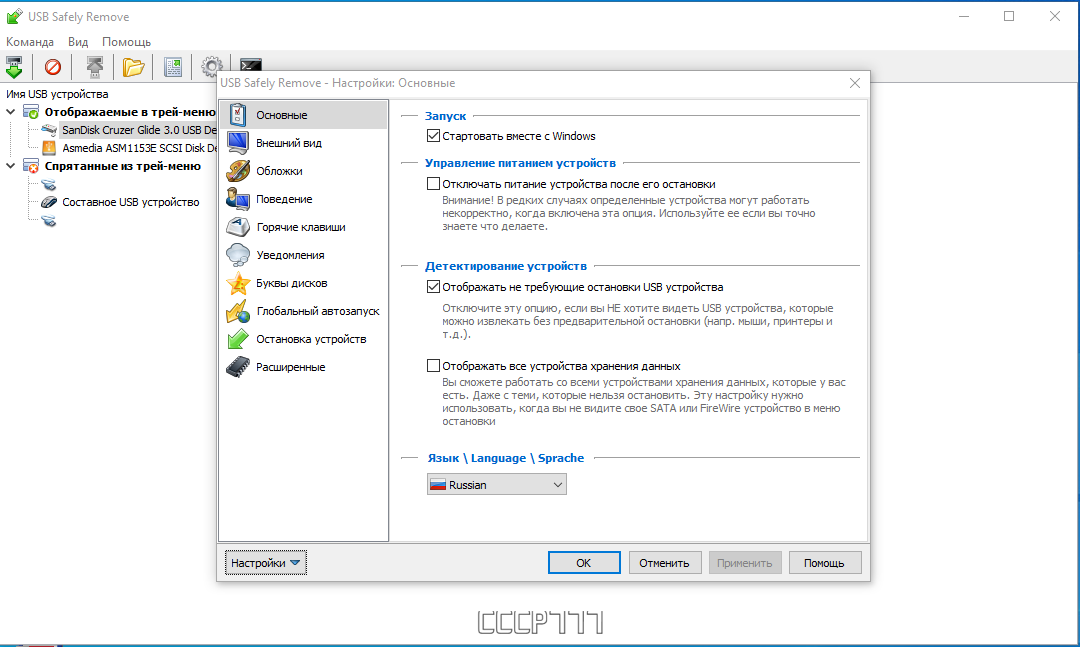Select SanDisk Cruzer Glide 3.0 device
The image size is (1080, 647).
point(138,130)
